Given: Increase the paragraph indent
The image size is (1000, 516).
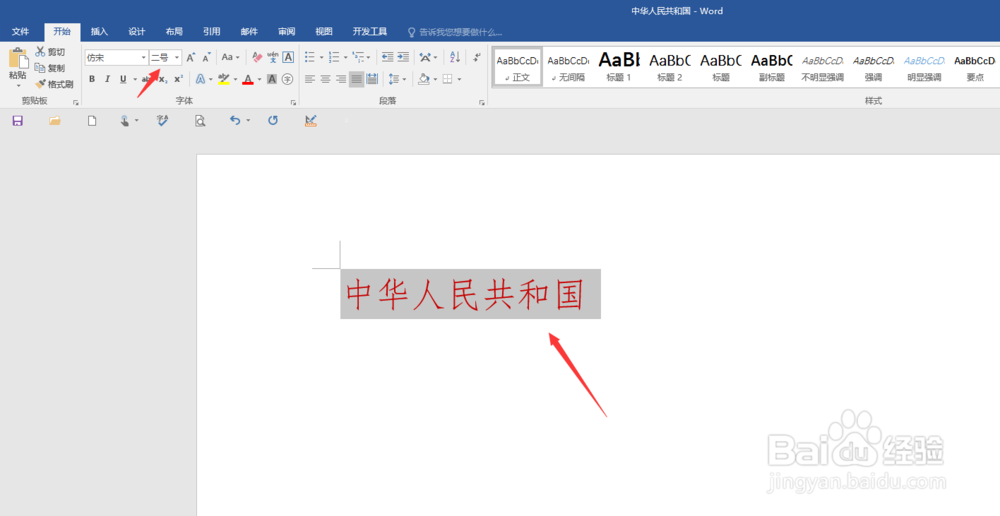Looking at the screenshot, I should click(x=403, y=57).
